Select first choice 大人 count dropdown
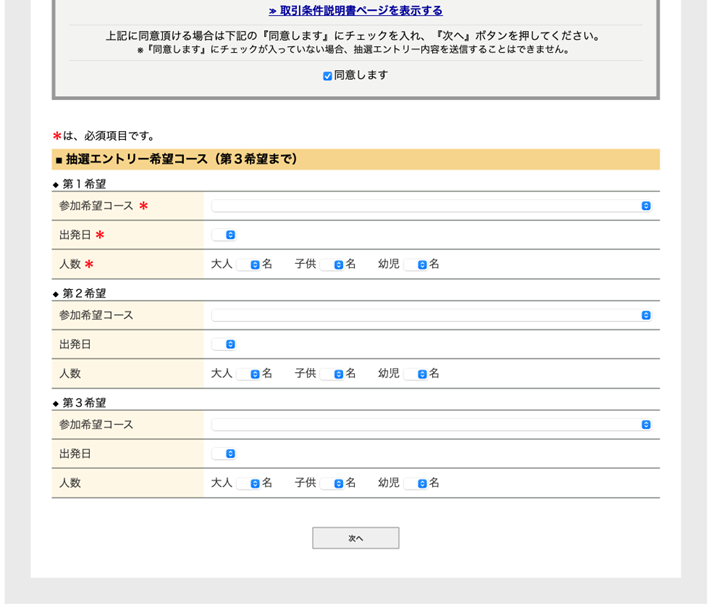This screenshot has width=711, height=605. coord(248,265)
